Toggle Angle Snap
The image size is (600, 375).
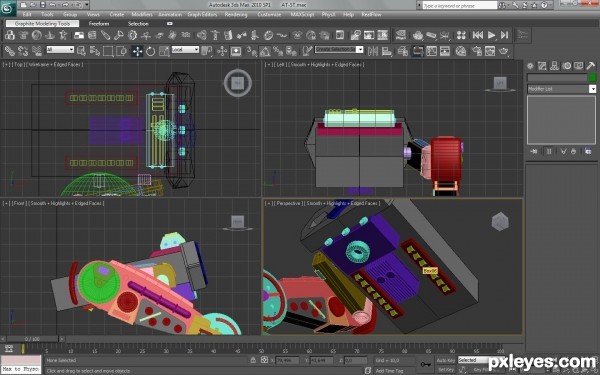tap(265, 51)
